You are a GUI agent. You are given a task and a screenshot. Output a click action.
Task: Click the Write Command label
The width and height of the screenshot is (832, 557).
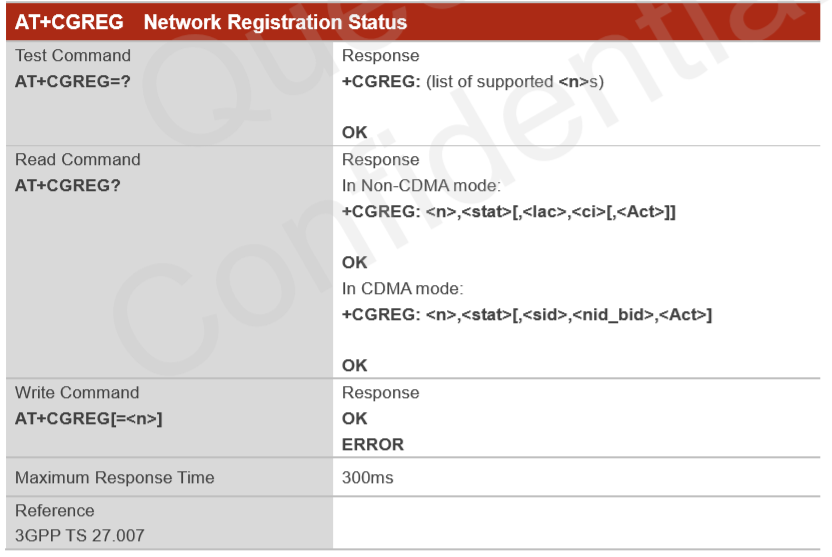click(x=77, y=393)
